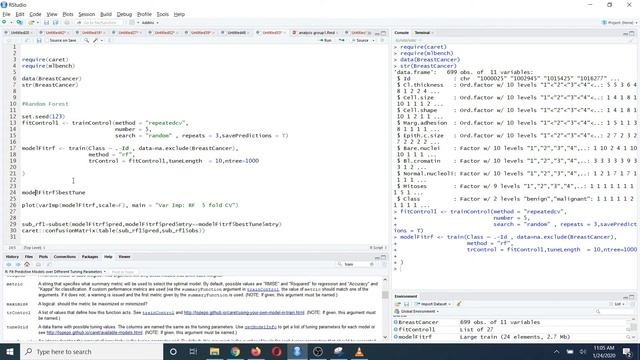
Task: Open the Project (None) dropdown
Action: (x=620, y=22)
